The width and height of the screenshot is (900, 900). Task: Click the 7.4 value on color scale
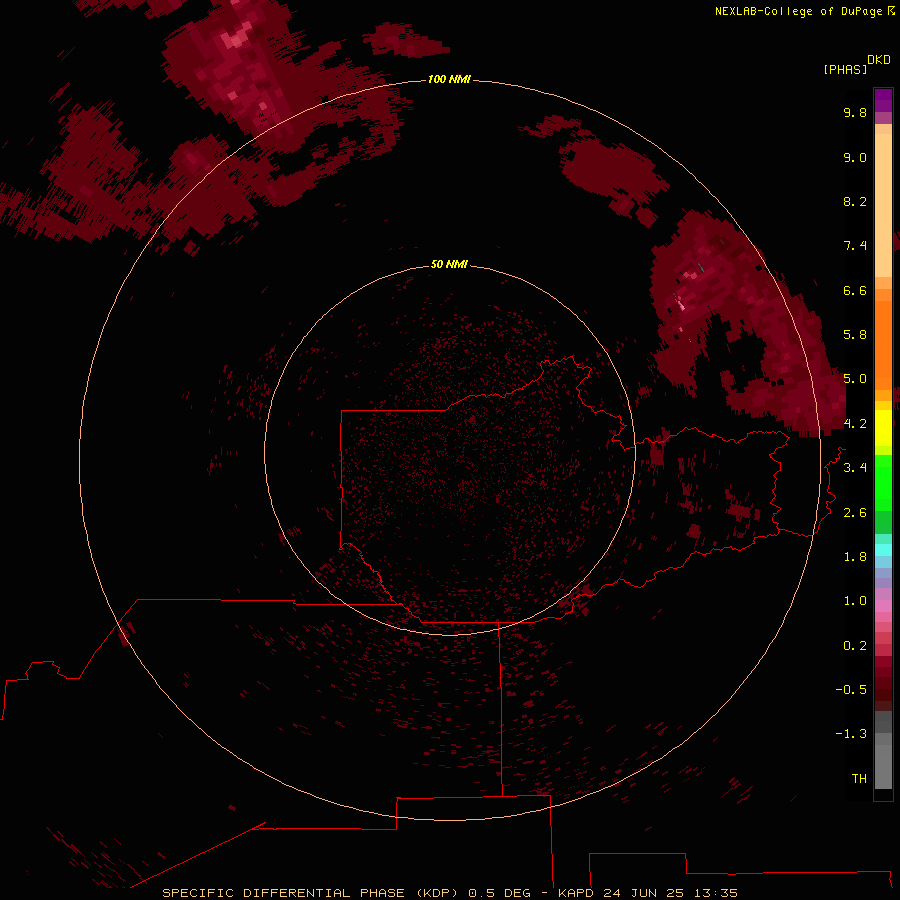855,246
